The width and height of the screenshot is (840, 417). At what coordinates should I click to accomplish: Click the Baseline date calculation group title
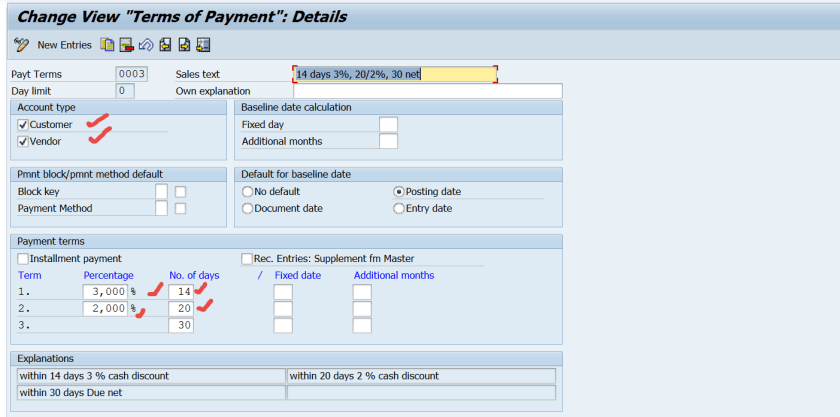[296, 107]
